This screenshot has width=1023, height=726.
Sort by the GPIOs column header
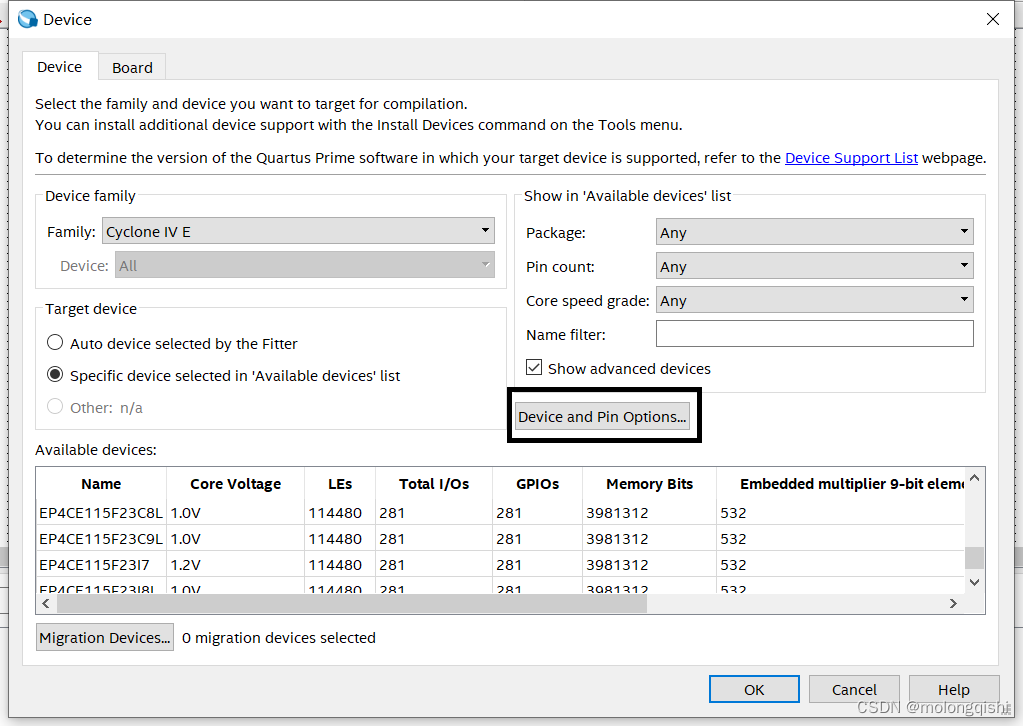[x=538, y=484]
